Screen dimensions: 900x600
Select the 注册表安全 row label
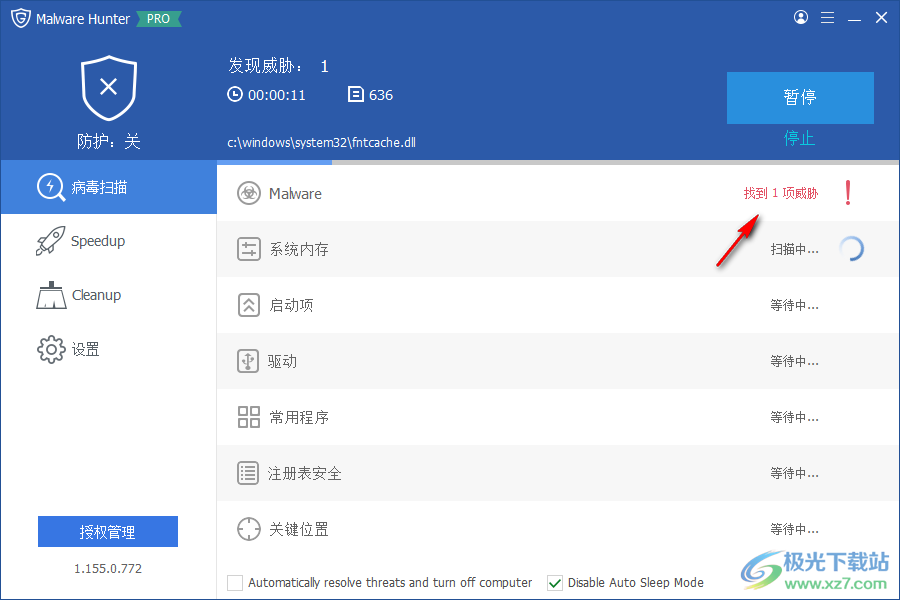(305, 474)
